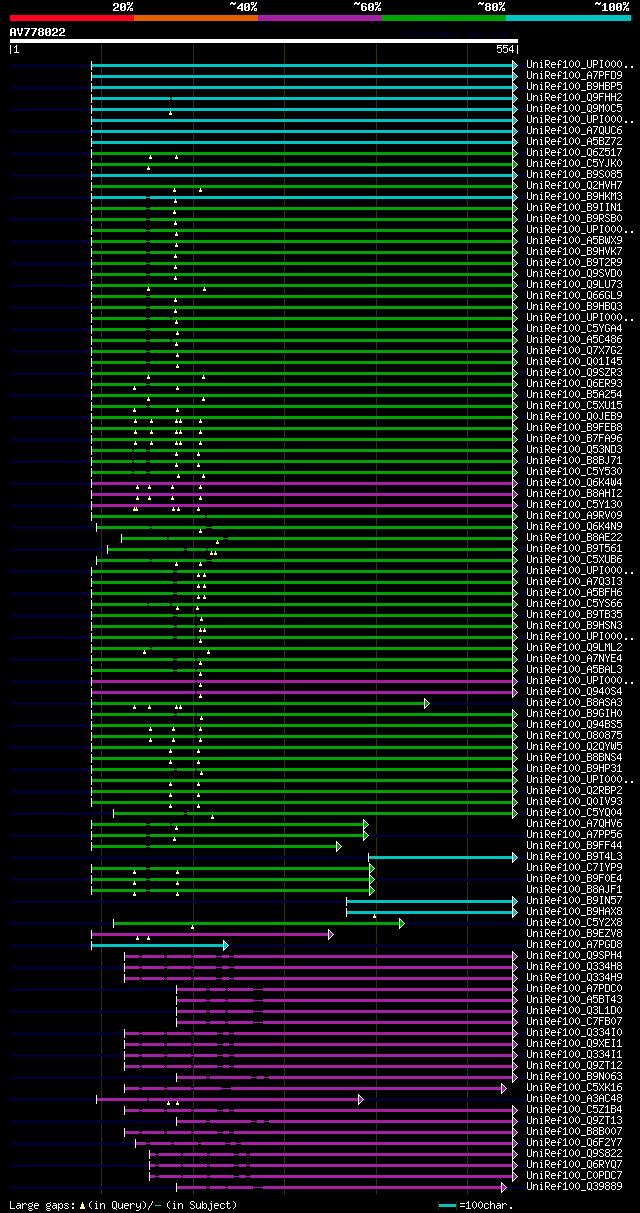Viewport: 640px width, 1213px height.
Task: Open hit UniRef100_B9HBP5
Action: pos(574,86)
